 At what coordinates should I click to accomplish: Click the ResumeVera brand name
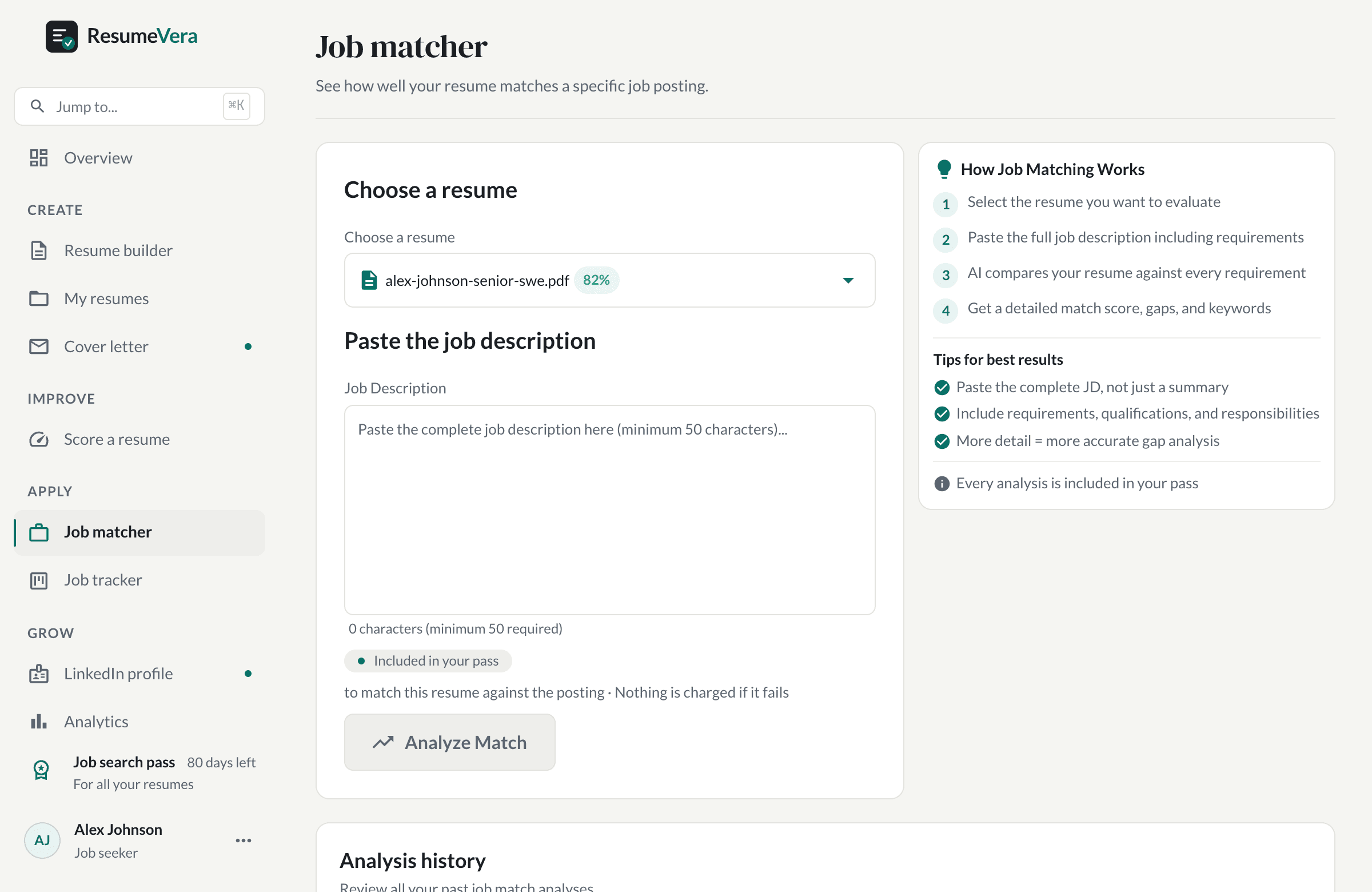[142, 36]
